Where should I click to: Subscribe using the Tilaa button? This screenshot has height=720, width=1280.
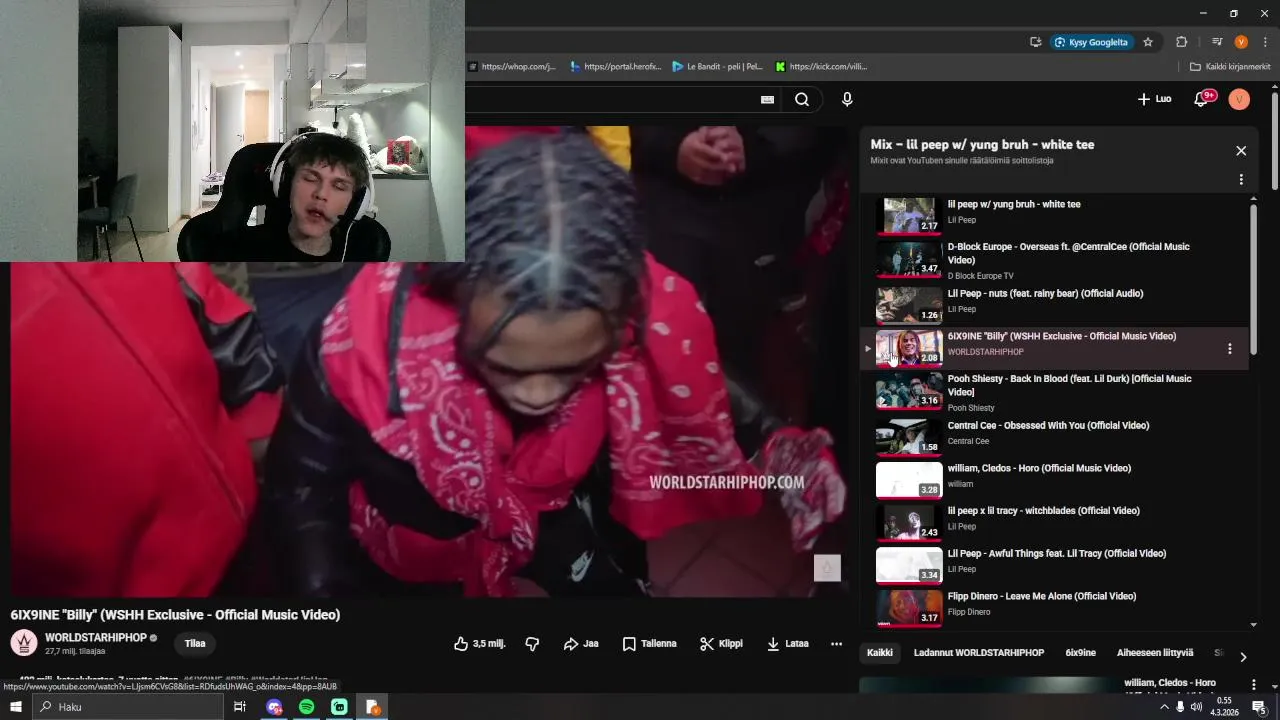tap(195, 644)
